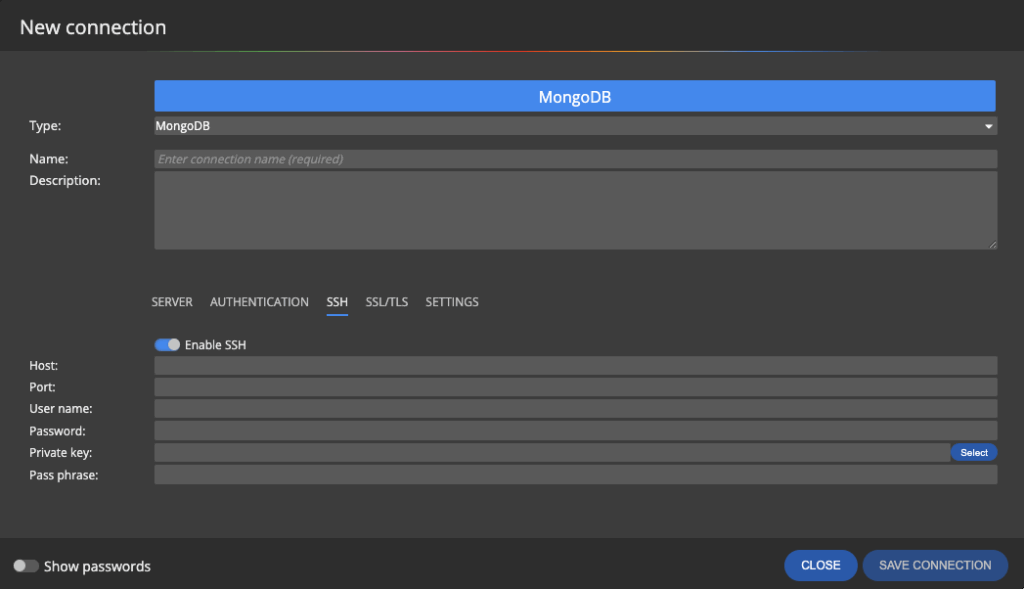Focus the SSH Port field
This screenshot has height=589, width=1024.
click(575, 387)
